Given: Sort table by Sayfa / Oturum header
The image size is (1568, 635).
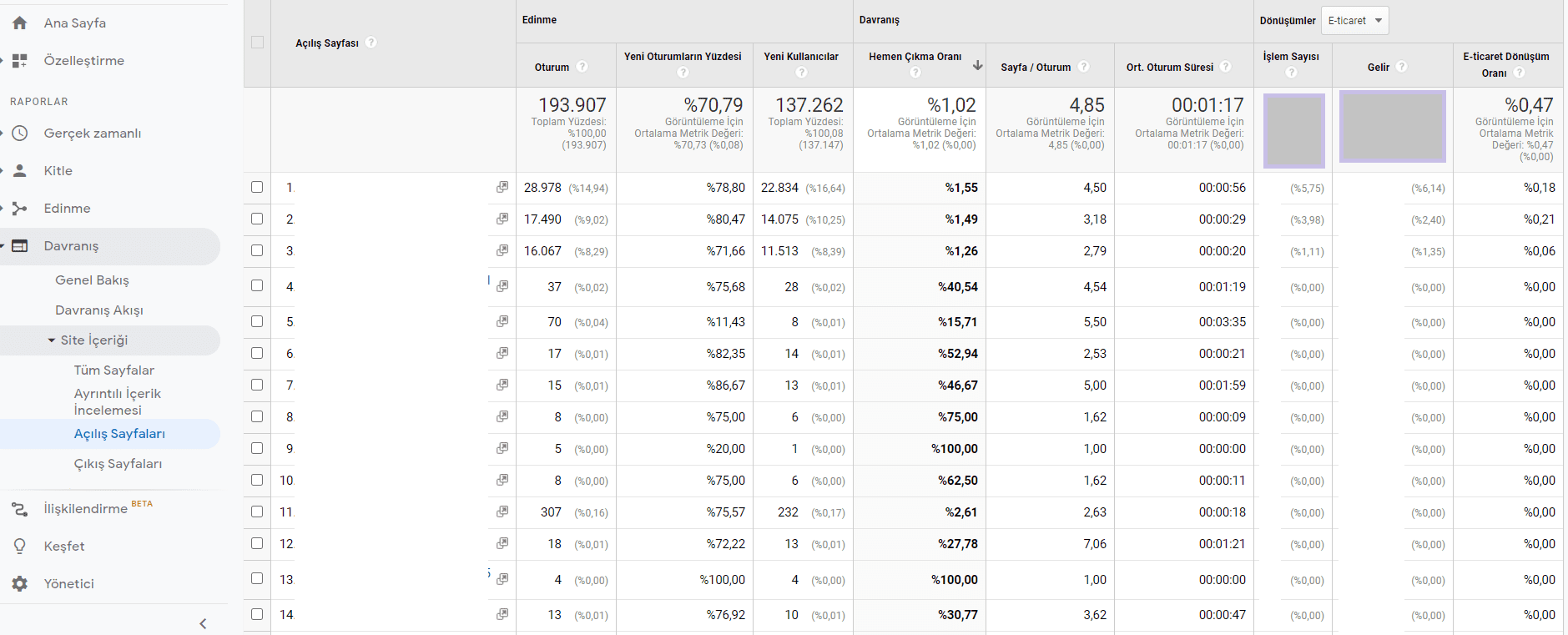Looking at the screenshot, I should 1035,68.
